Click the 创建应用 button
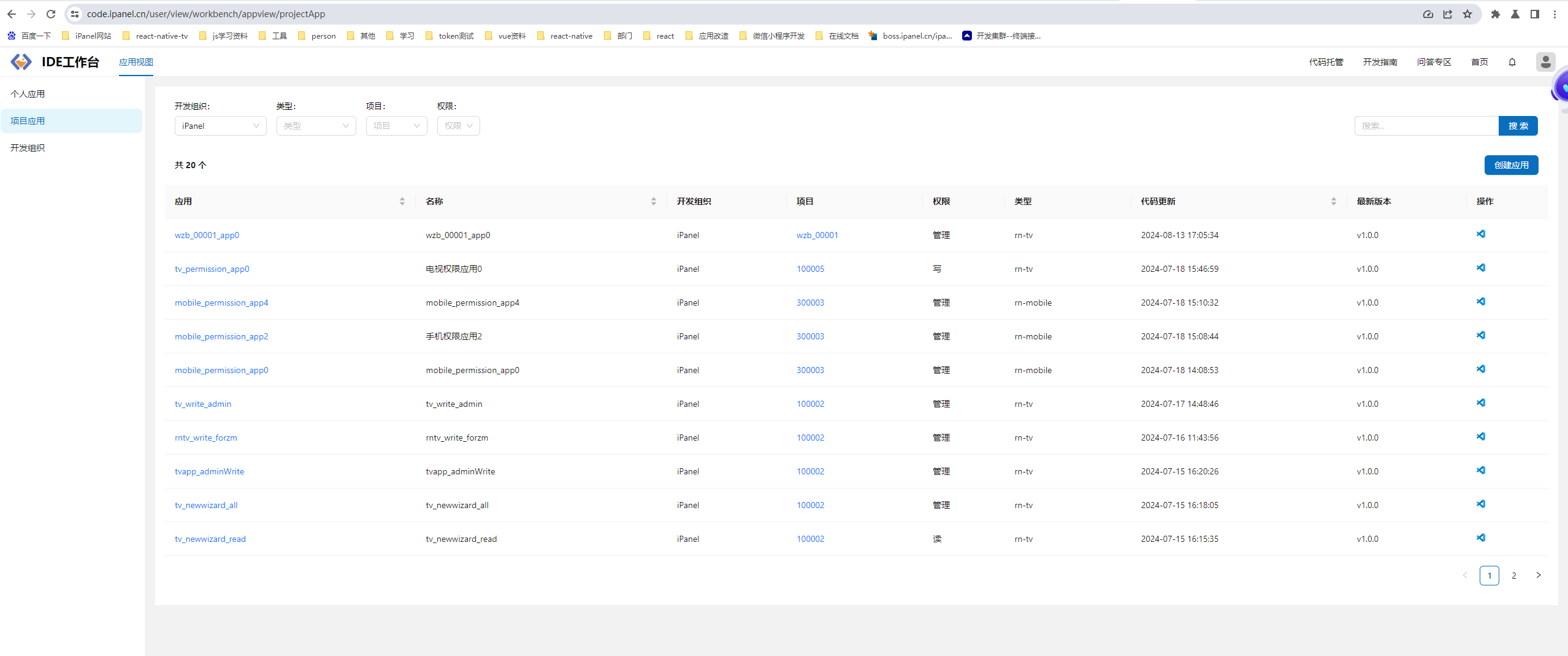The image size is (1568, 656). (x=1511, y=165)
